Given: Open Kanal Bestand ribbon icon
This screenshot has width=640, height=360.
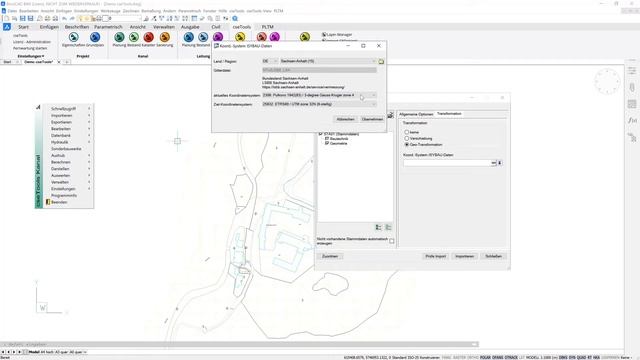Looking at the screenshot, I should tap(133, 38).
